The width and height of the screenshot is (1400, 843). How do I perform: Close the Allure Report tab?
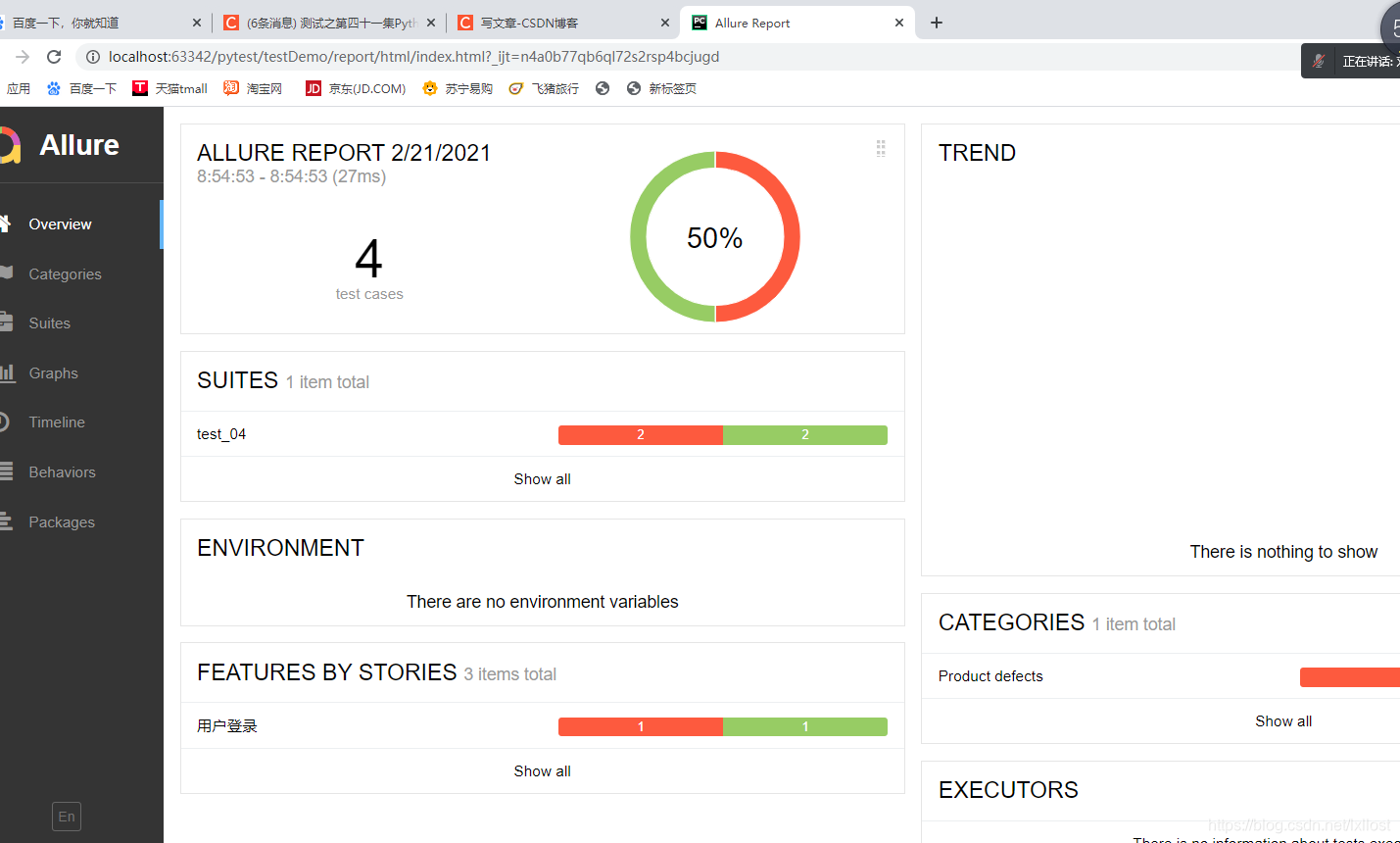click(x=899, y=23)
